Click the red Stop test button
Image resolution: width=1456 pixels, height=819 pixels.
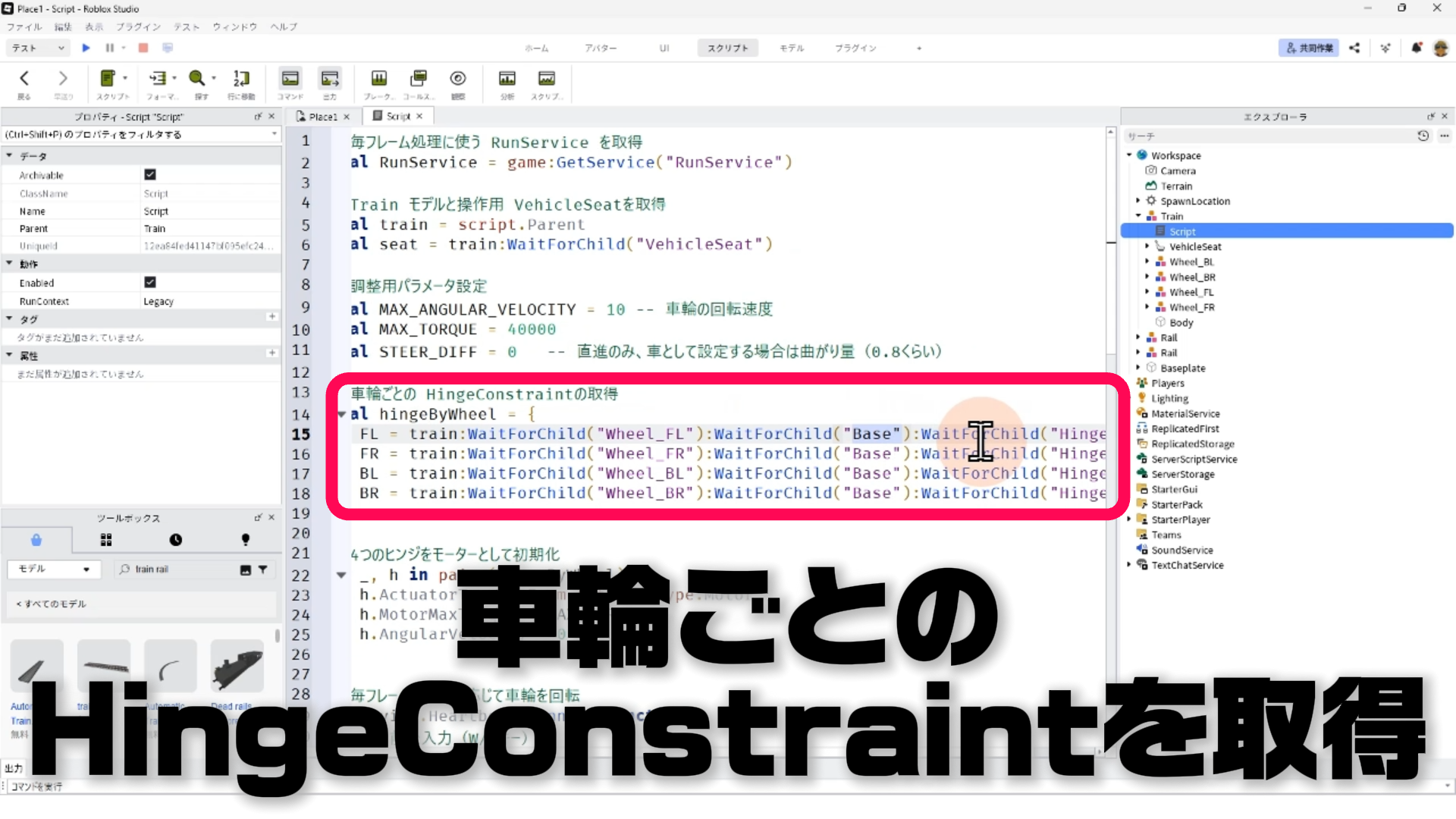pyautogui.click(x=143, y=48)
